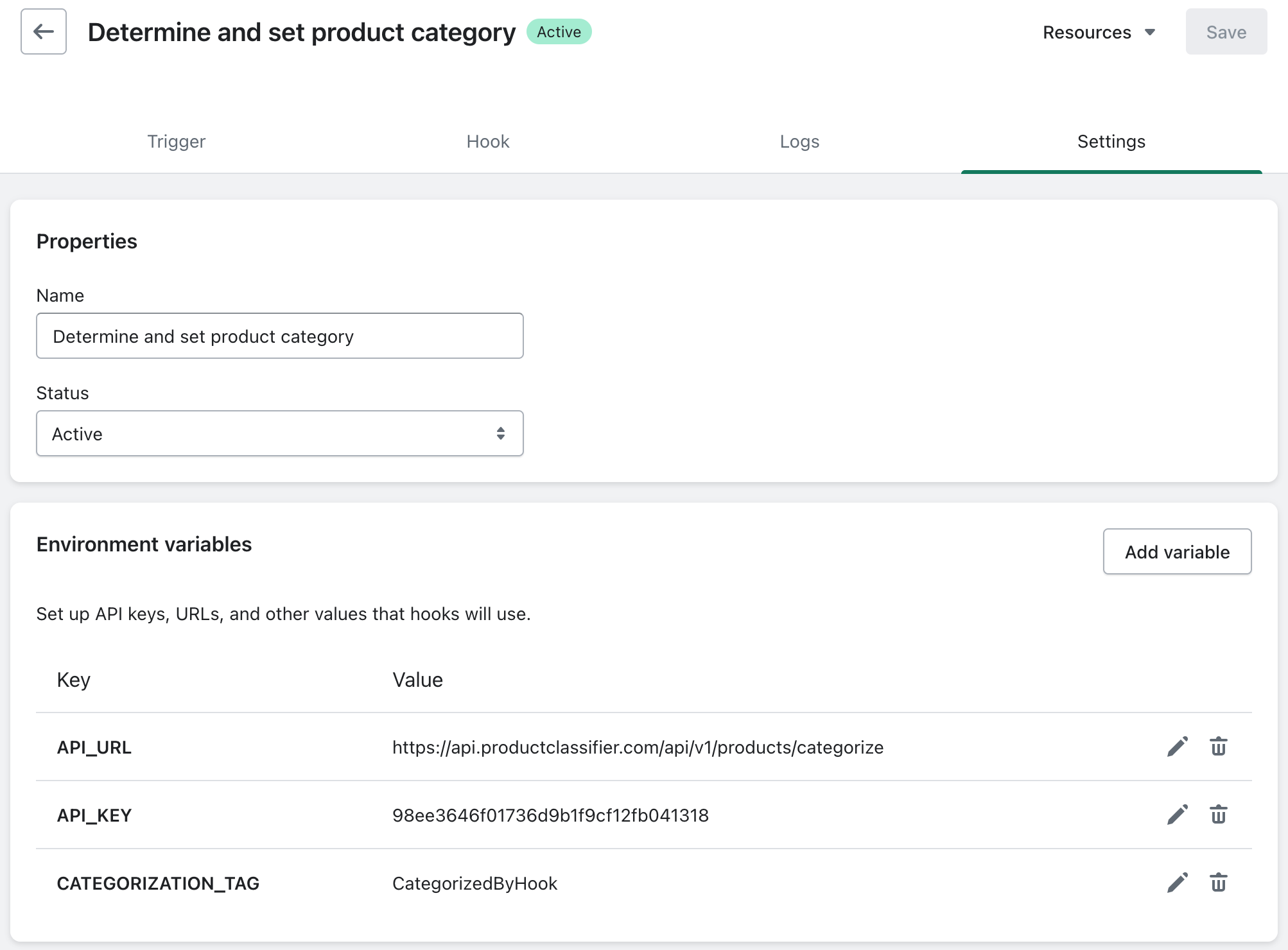
Task: Edit the CATEGORIZATION_TAG variable
Action: [x=1177, y=883]
